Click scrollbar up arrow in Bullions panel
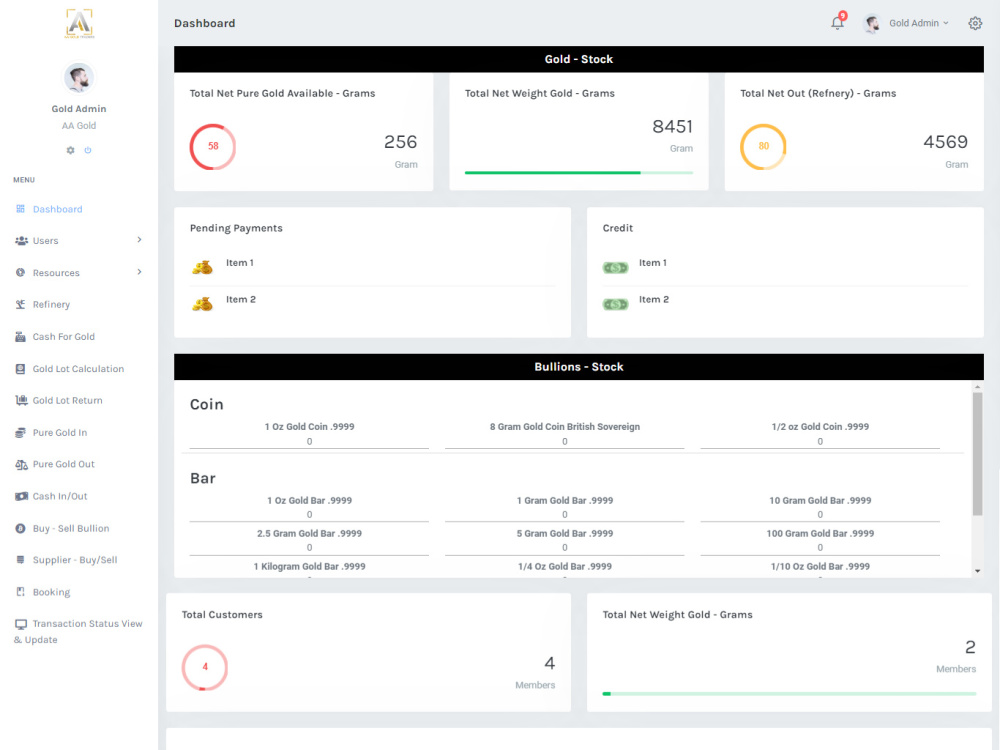 tap(977, 386)
